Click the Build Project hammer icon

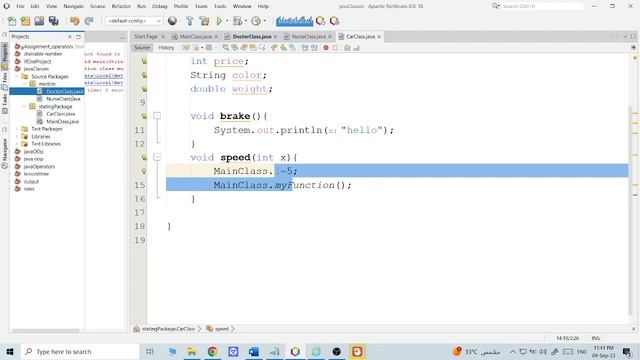click(x=189, y=21)
